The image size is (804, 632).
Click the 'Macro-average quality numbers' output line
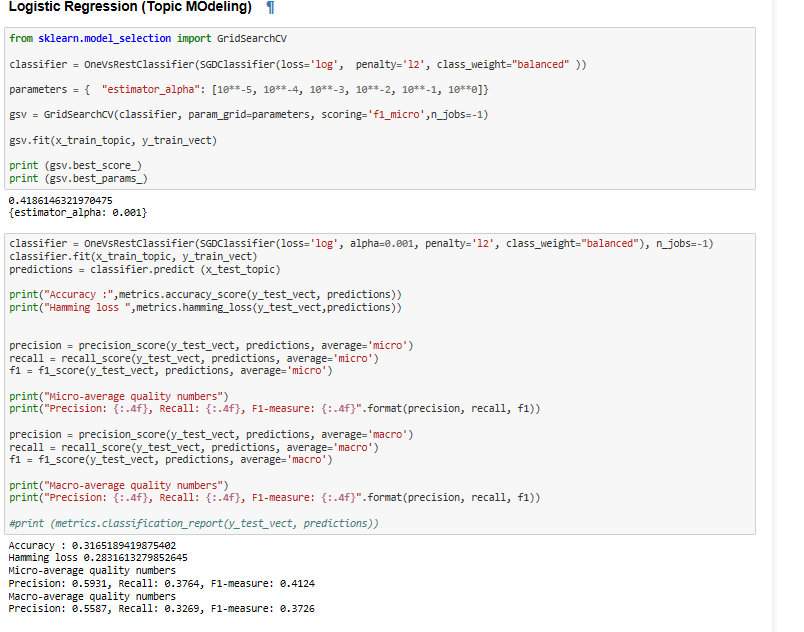[x=92, y=596]
